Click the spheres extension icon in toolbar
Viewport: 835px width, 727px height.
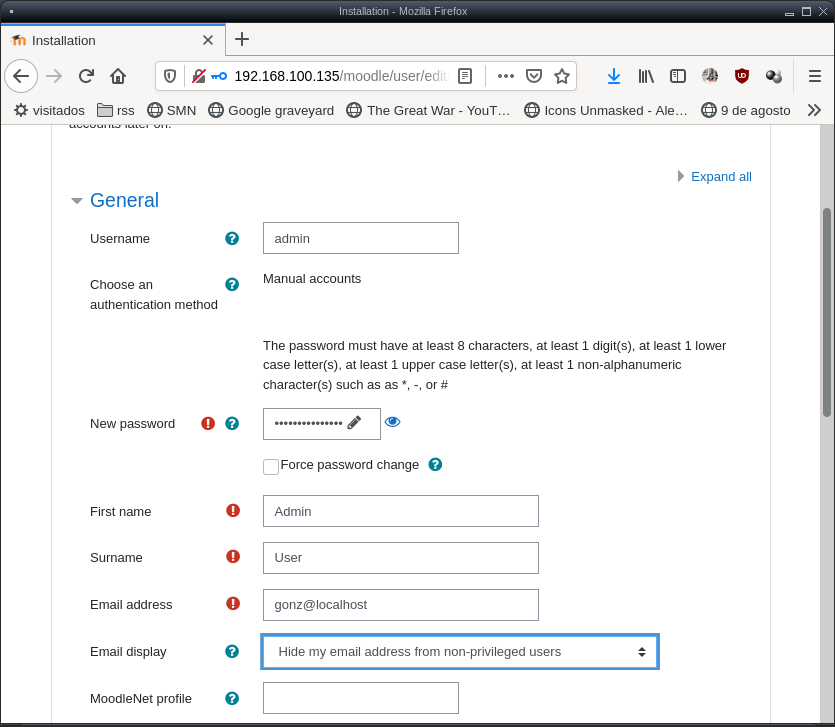coord(774,76)
